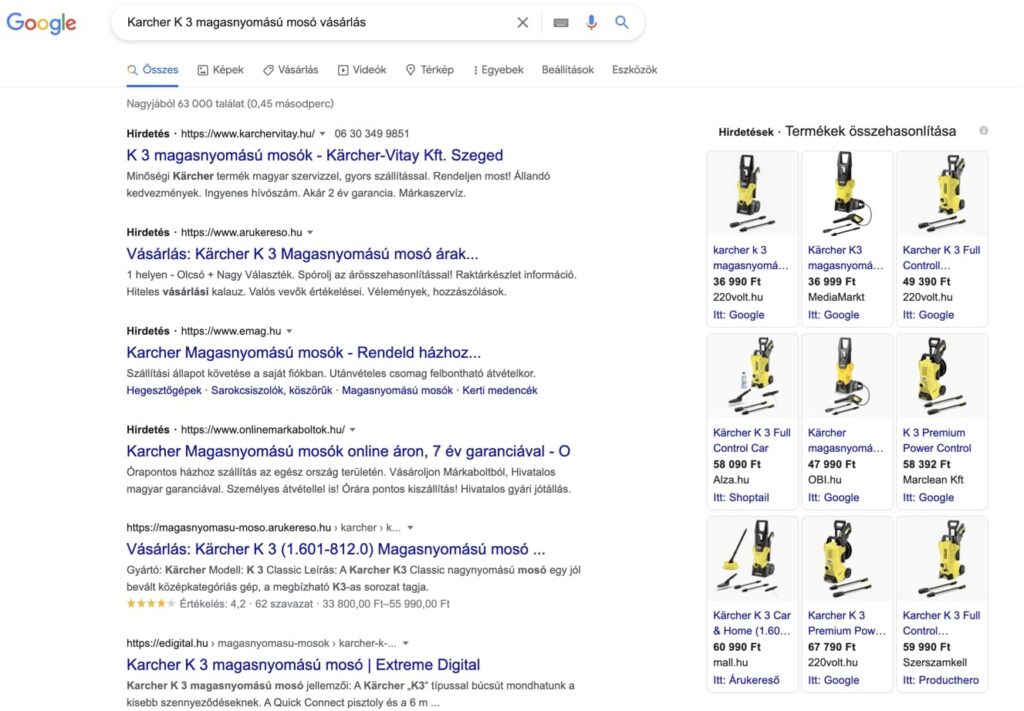
Task: Click karcher k 3 magasnyomá... product title
Action: click(x=751, y=258)
